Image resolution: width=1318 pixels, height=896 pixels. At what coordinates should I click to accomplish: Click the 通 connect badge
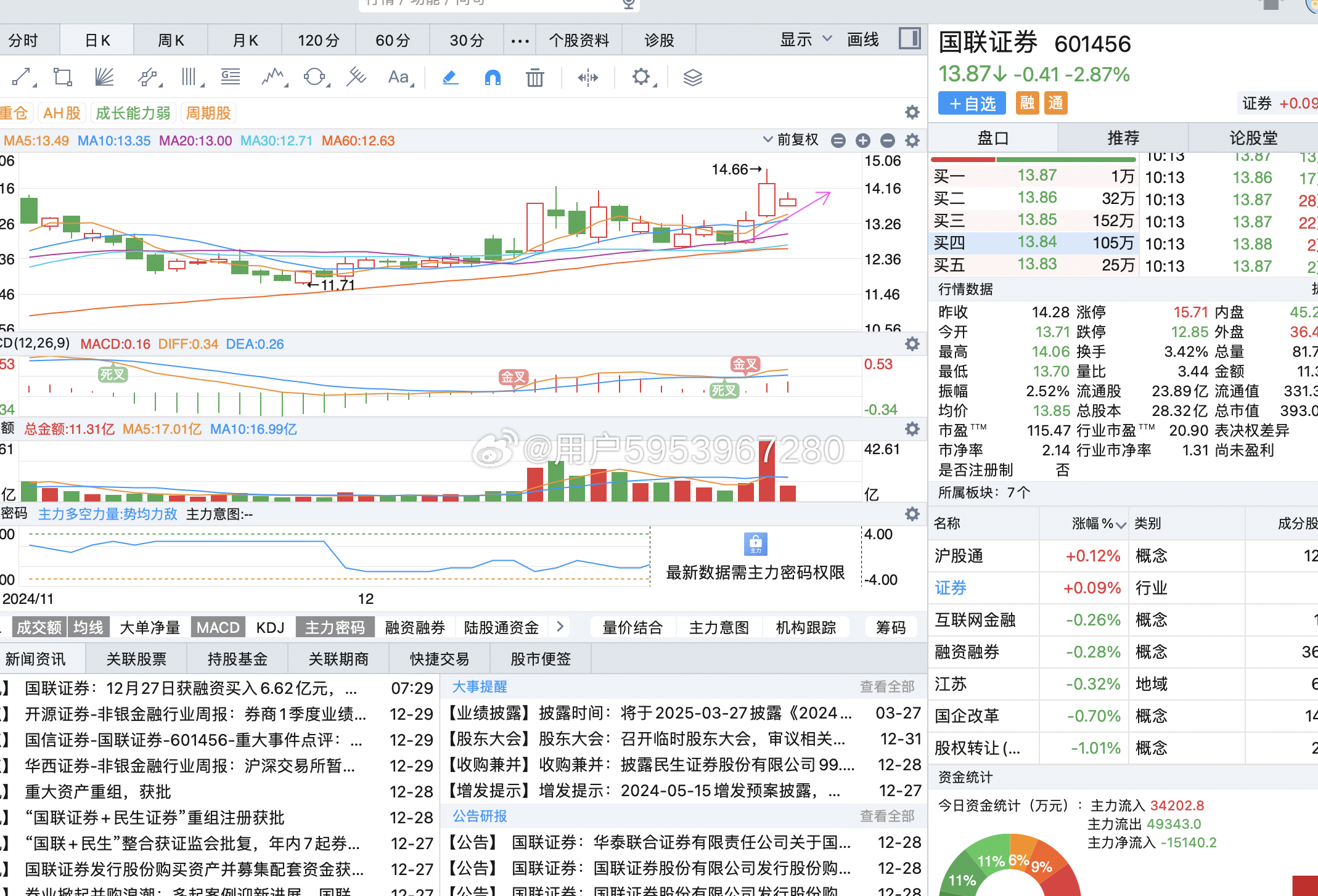tap(1055, 103)
